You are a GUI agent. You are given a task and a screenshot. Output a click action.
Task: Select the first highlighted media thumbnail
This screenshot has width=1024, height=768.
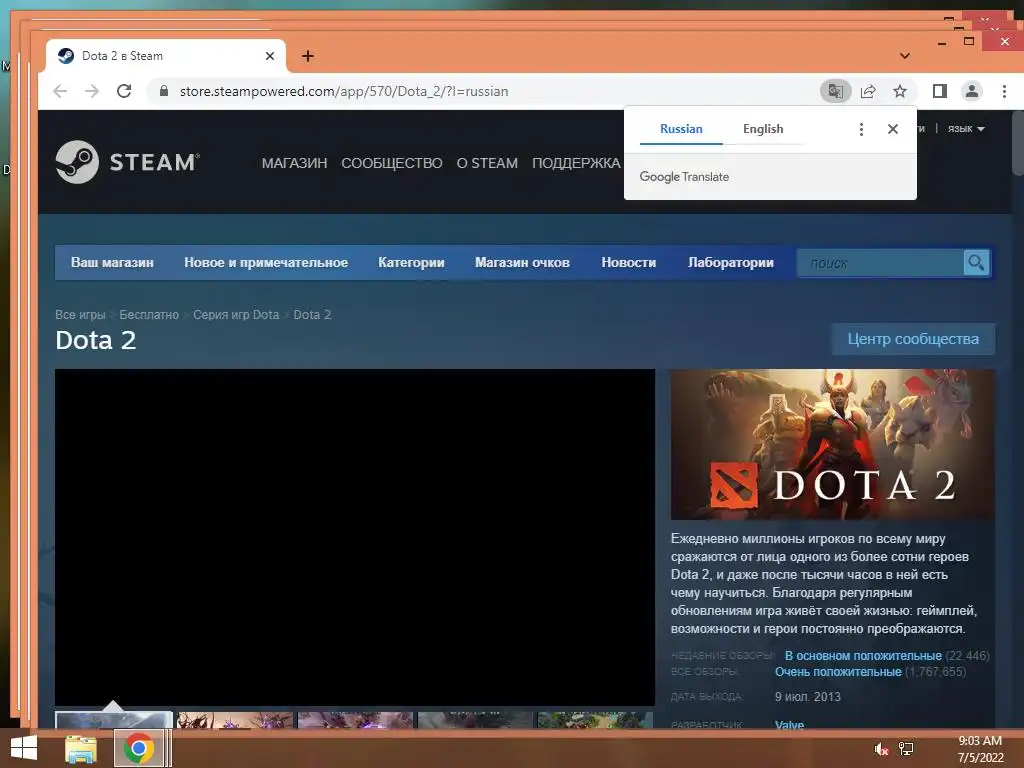114,720
